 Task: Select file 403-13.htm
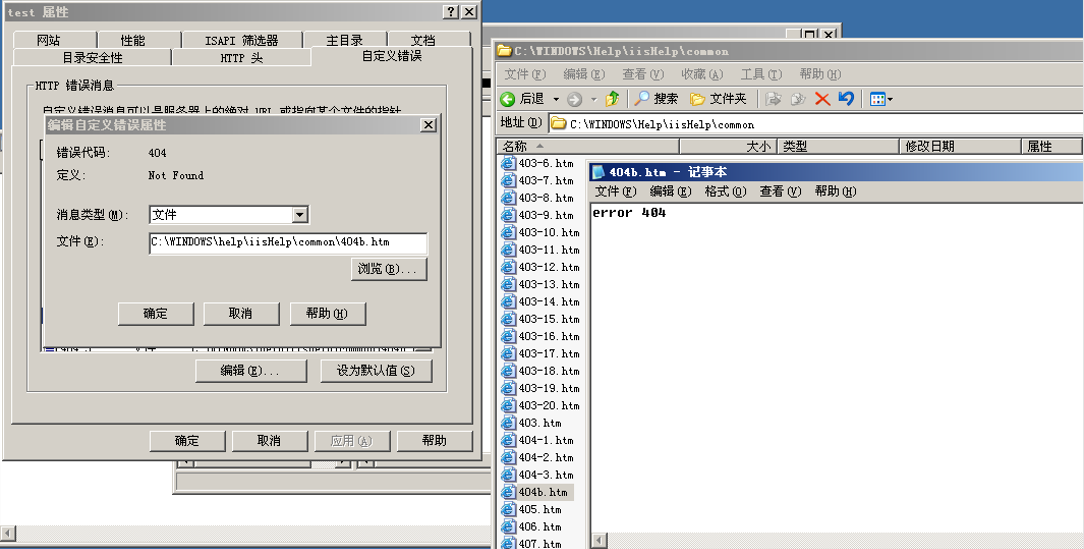click(541, 284)
